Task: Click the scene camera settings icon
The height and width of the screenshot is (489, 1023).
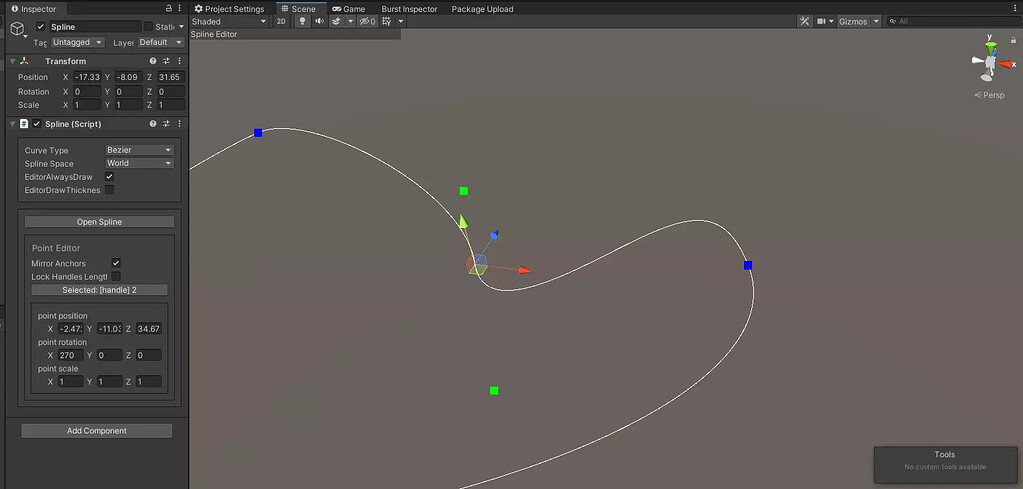Action: (822, 21)
